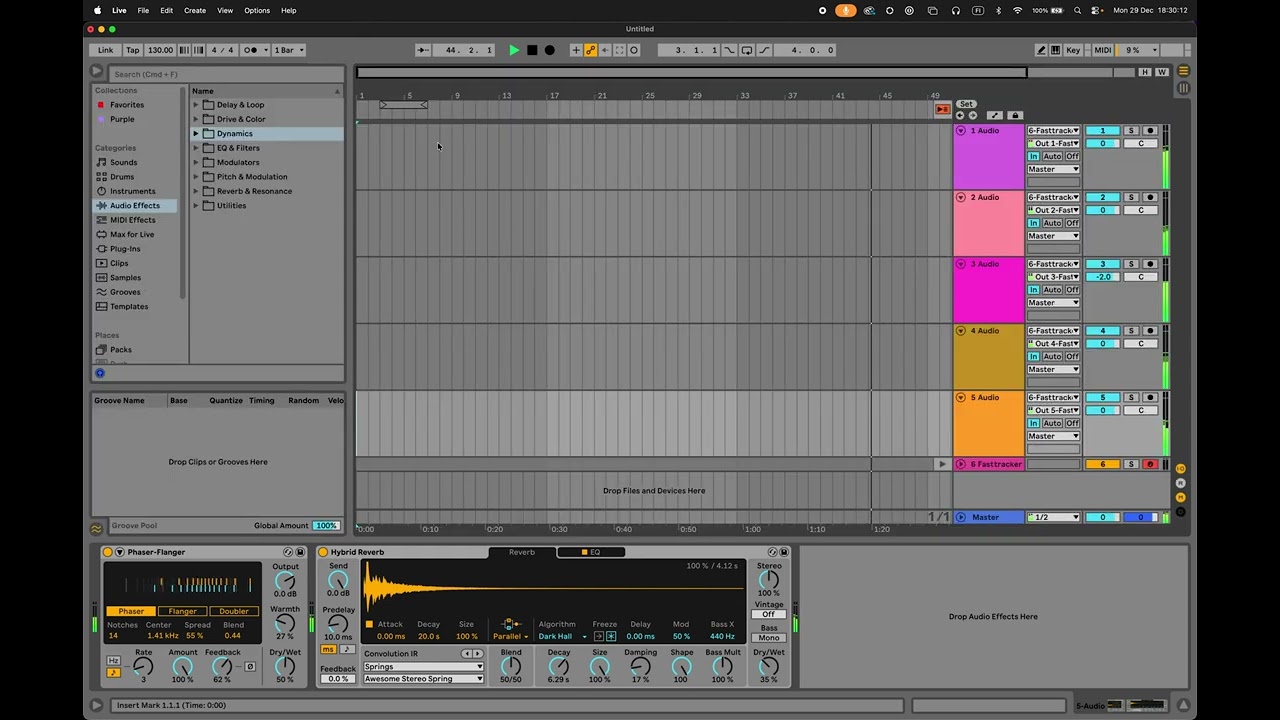Screen dimensions: 1280x720
Task: Click the Key map mode button
Action: (1073, 50)
